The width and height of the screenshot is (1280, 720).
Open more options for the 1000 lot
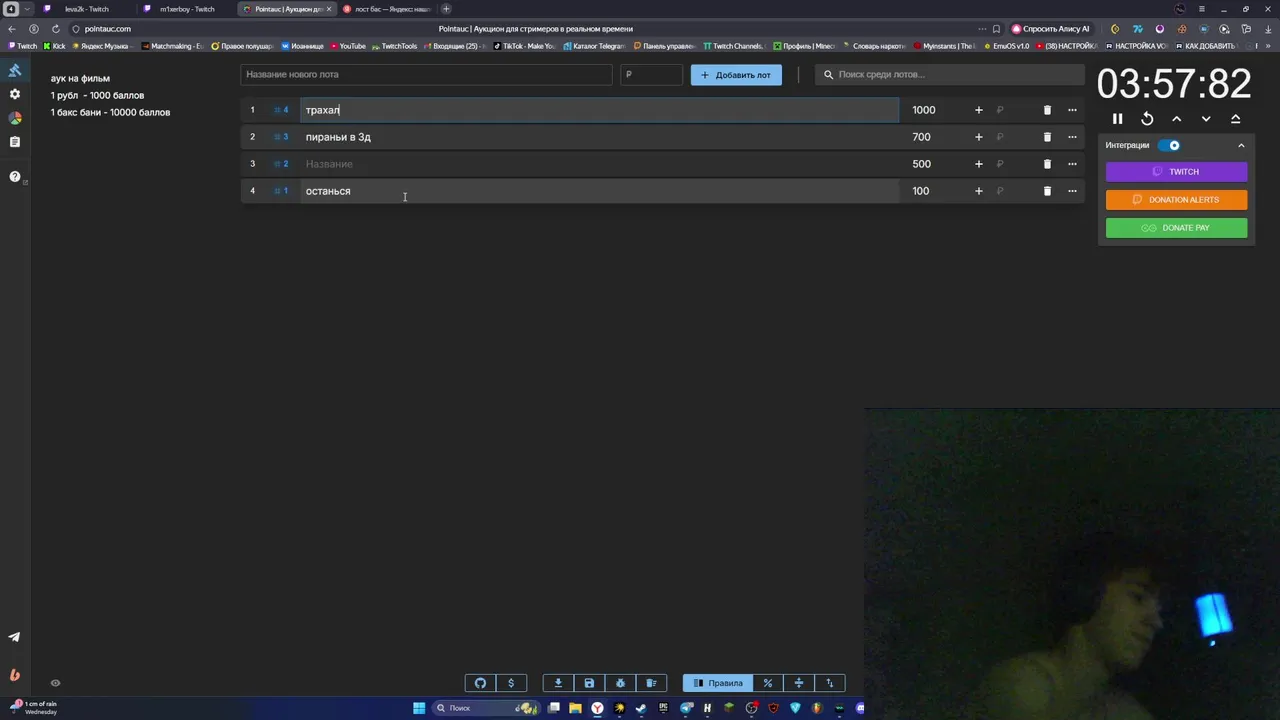click(1072, 110)
